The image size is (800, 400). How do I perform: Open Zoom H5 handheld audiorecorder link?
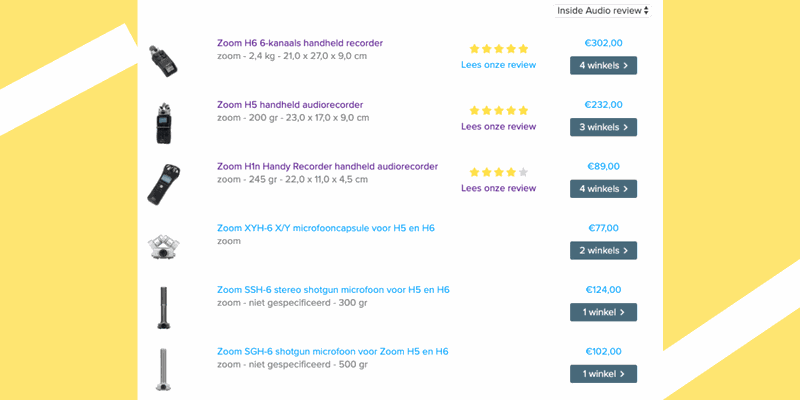(x=290, y=105)
